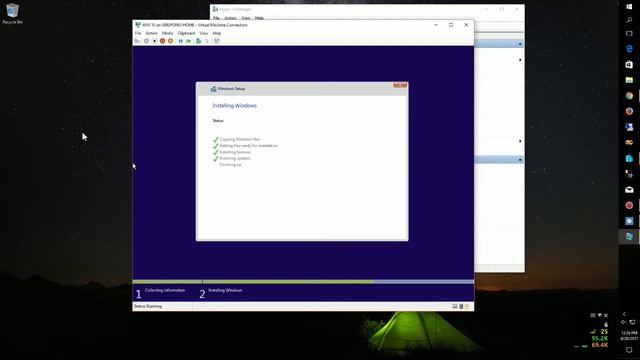
Task: Click the 'Status: Running' status bar text
Action: (x=148, y=306)
